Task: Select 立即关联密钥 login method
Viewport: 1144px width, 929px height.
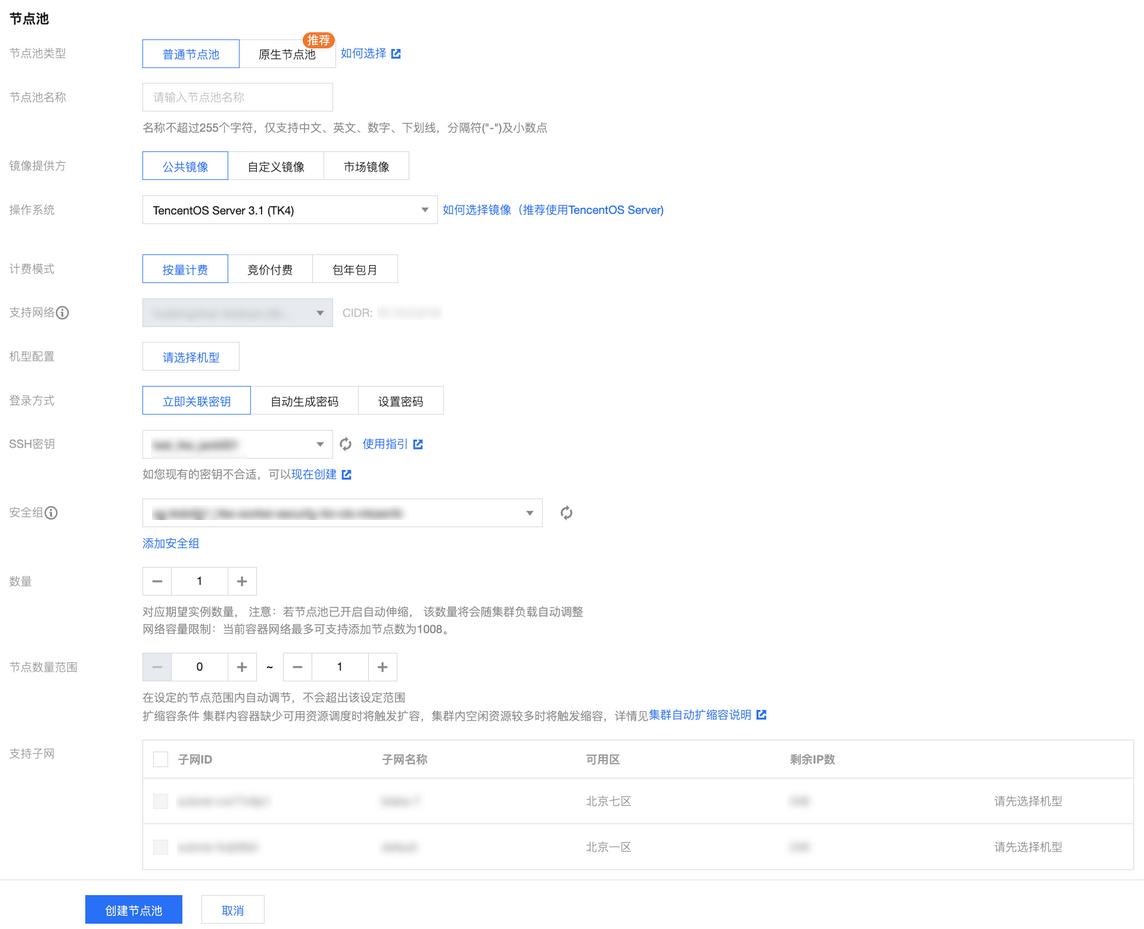Action: [196, 401]
